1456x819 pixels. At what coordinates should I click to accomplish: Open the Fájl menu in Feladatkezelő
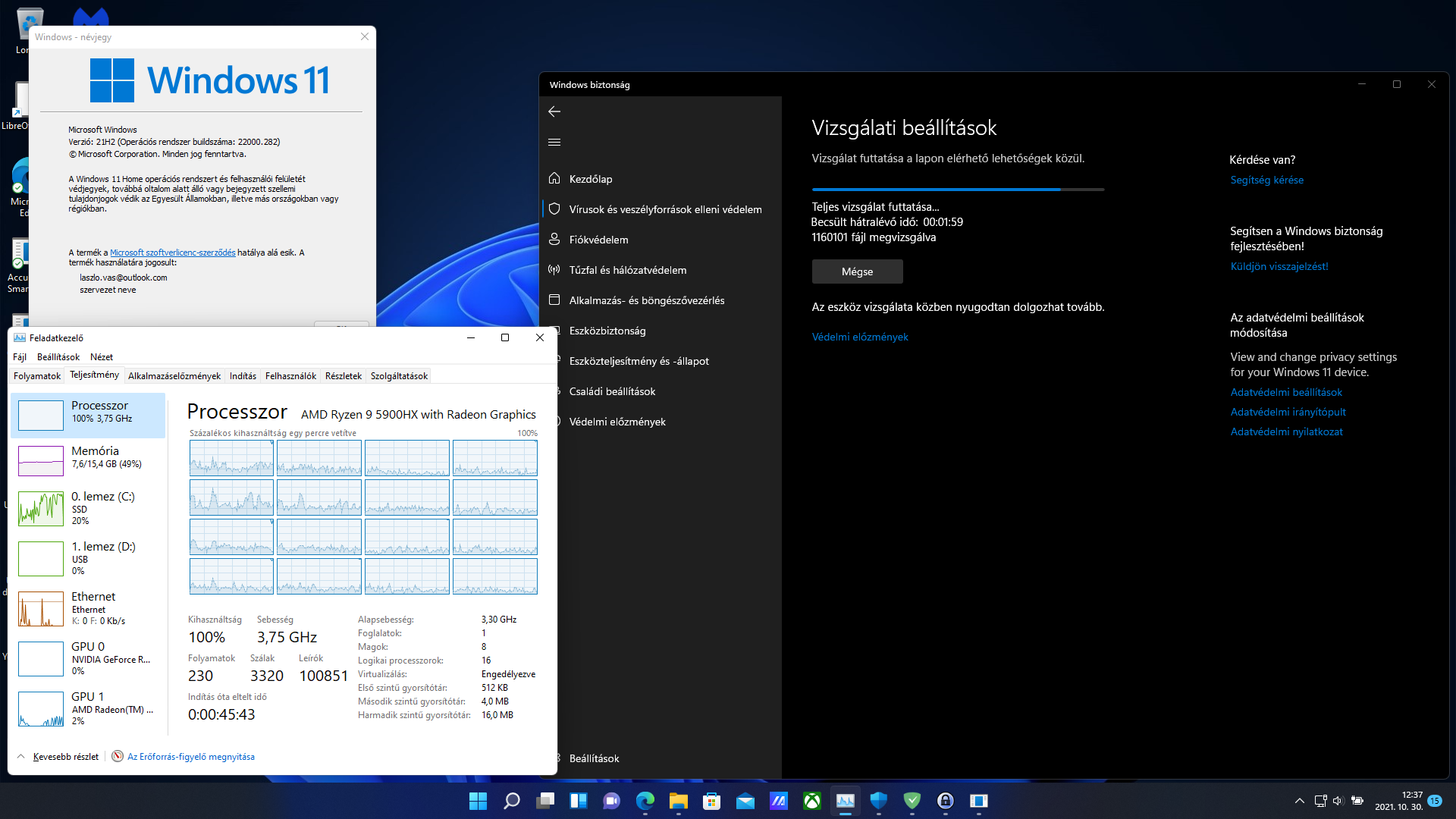(x=20, y=357)
